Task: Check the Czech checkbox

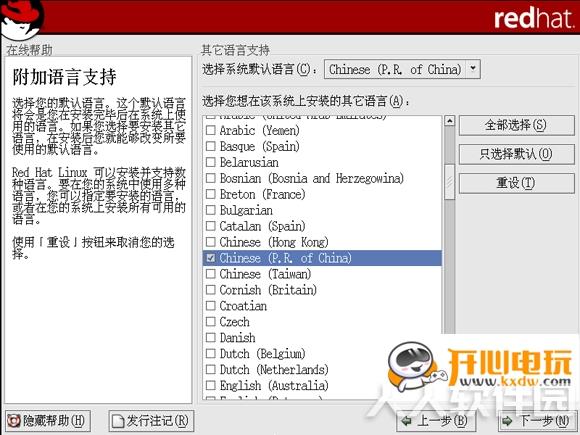Action: (210, 321)
